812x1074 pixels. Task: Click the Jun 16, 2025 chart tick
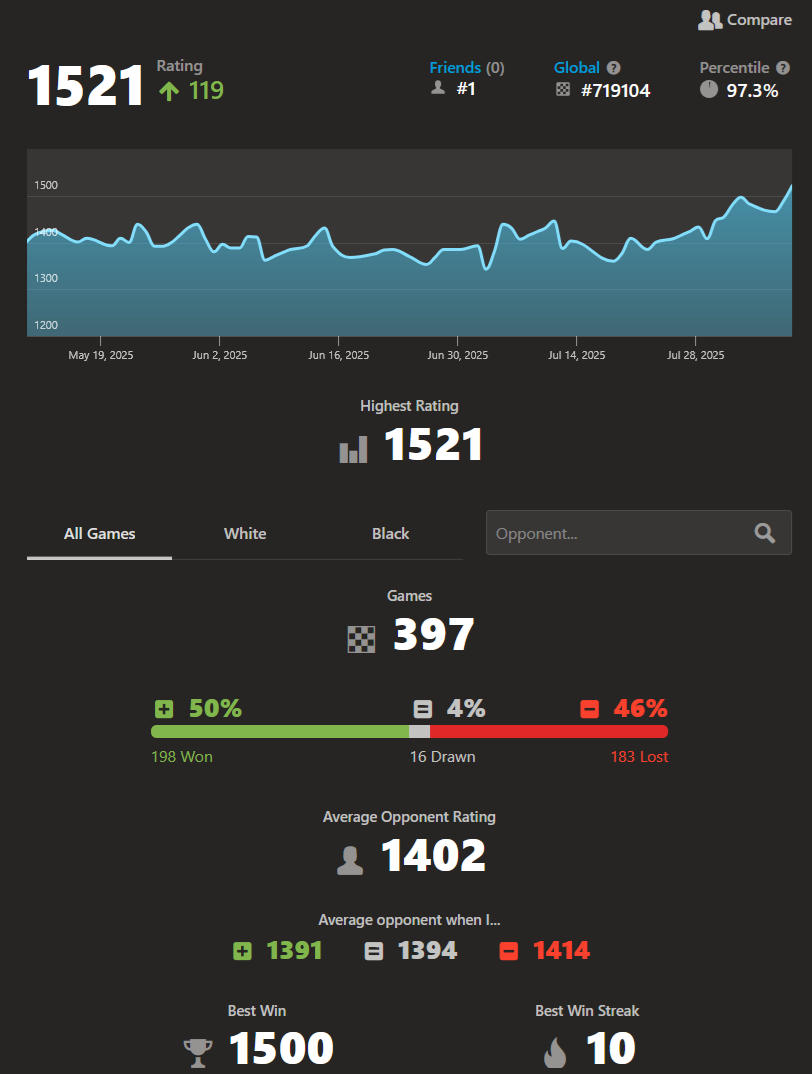click(339, 341)
